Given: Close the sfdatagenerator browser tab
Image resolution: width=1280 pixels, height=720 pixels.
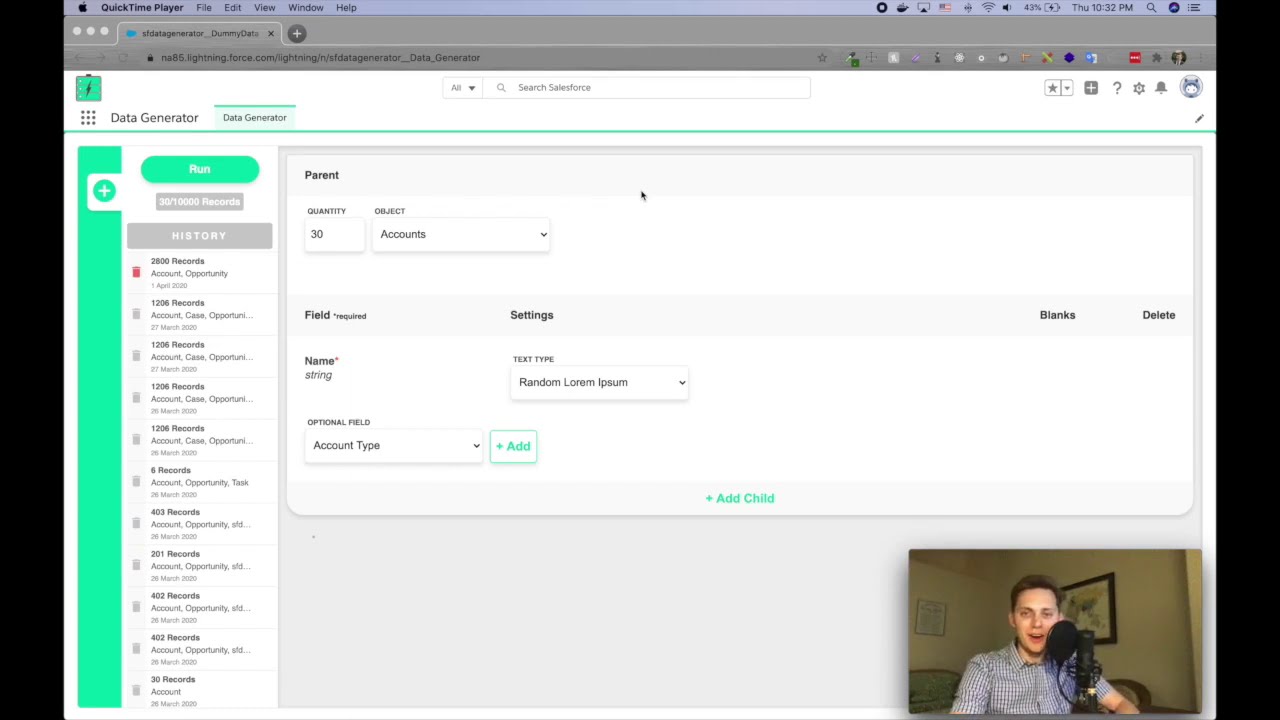Looking at the screenshot, I should click(x=270, y=34).
